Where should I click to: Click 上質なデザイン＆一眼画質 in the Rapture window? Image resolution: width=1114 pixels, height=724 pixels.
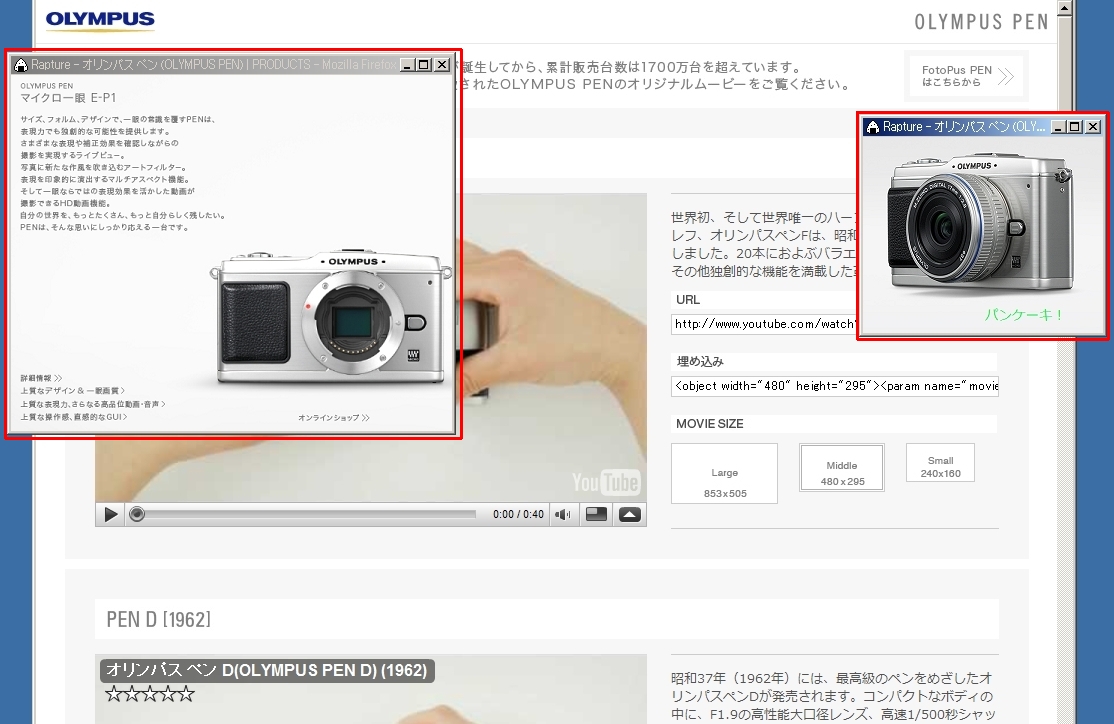tap(72, 391)
